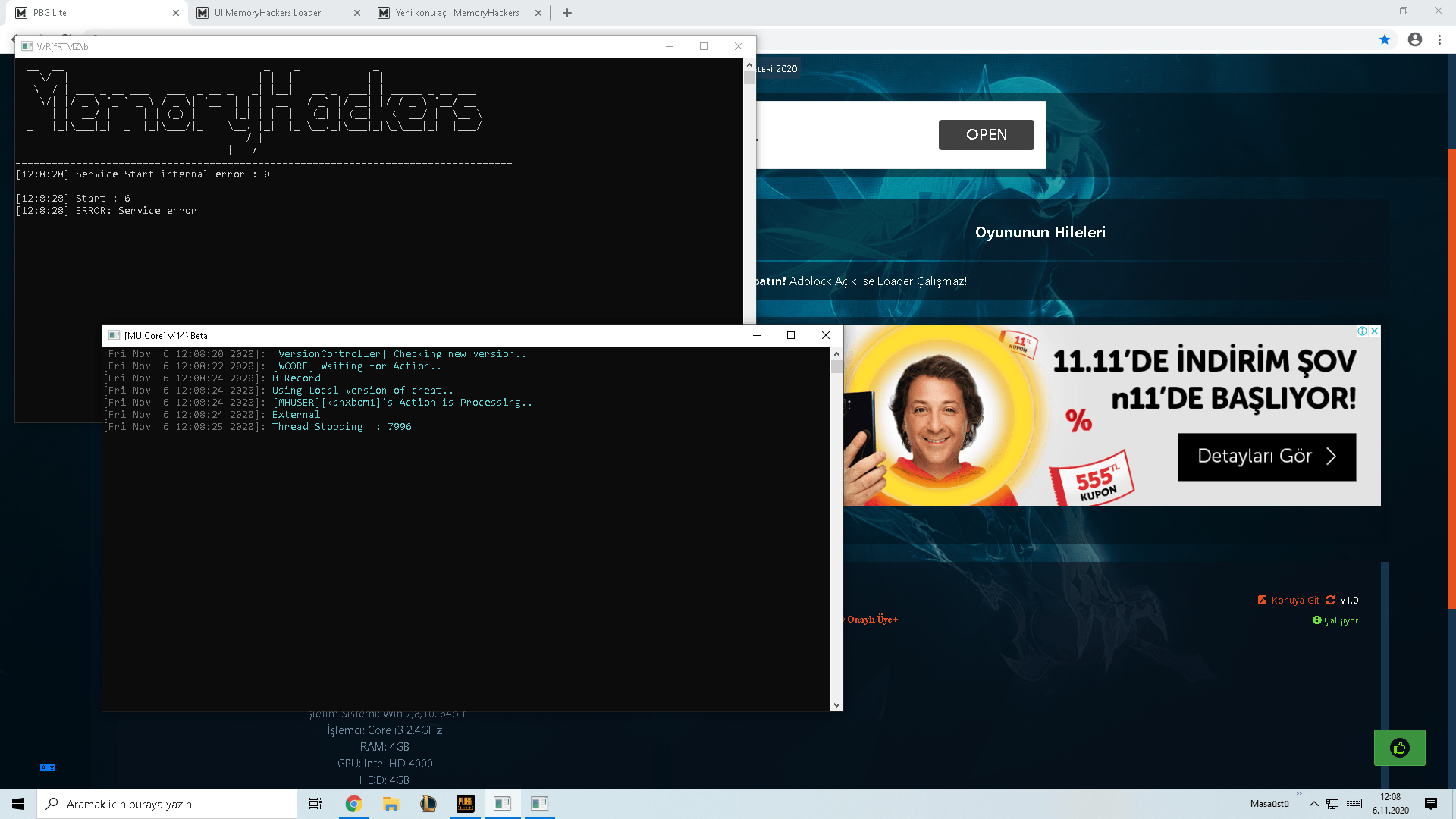
Task: Open the PUBG Lite taskbar icon
Action: [x=465, y=804]
